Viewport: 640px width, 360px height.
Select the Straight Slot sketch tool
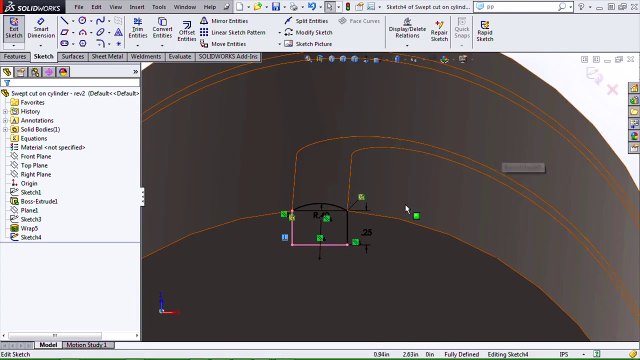click(64, 43)
